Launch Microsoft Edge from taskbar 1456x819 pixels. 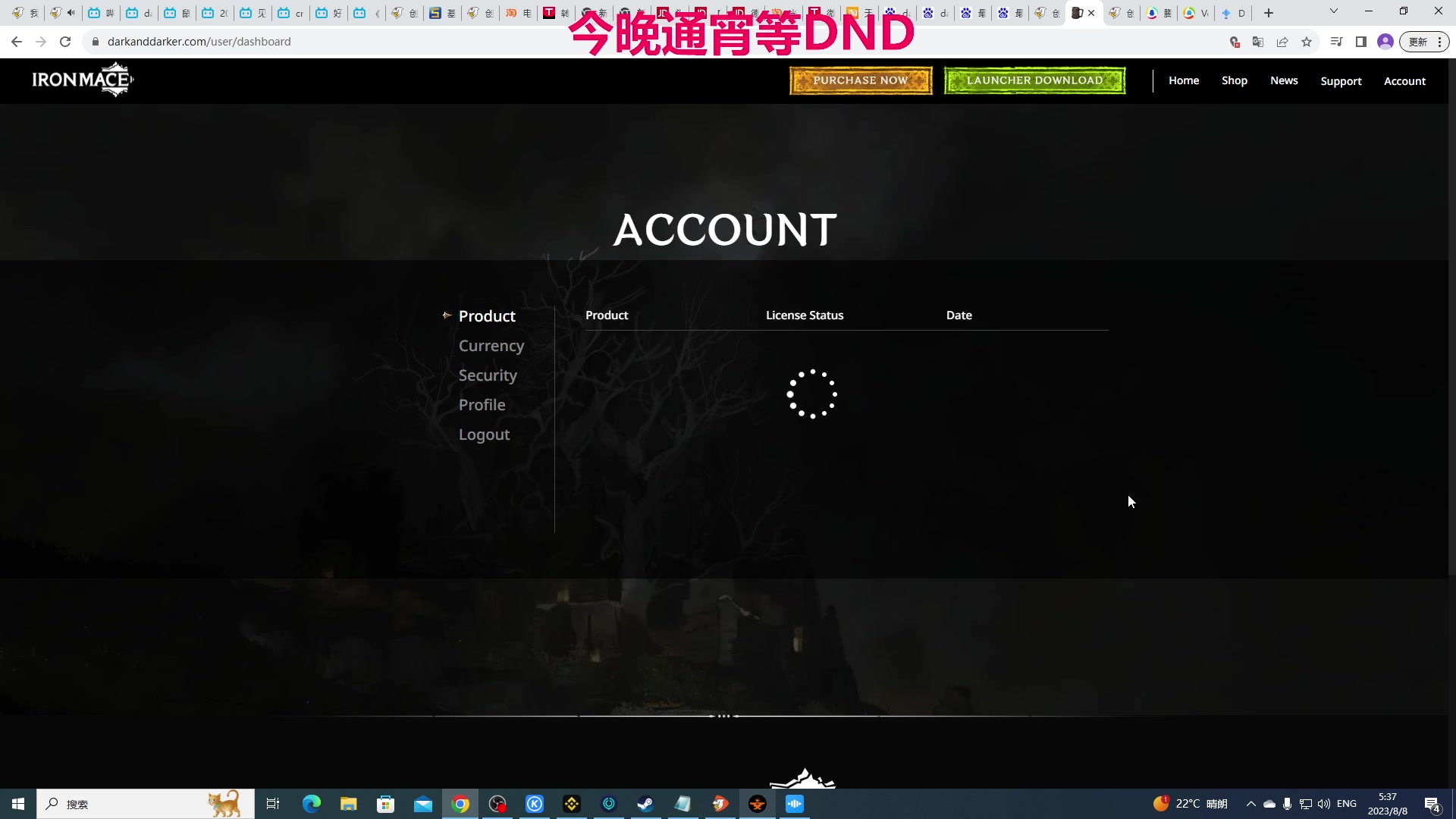[x=311, y=804]
